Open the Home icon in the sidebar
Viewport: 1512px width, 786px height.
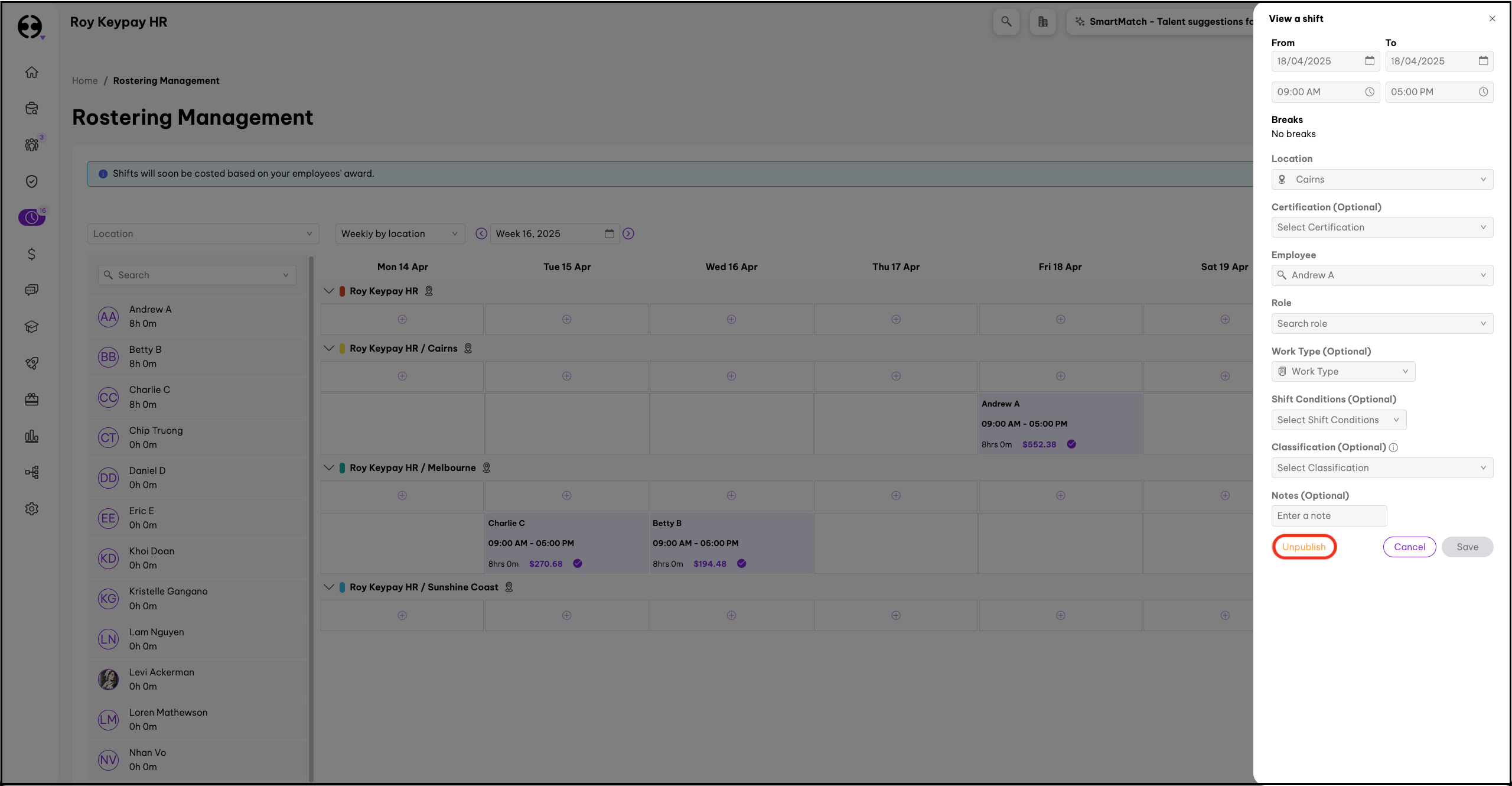pyautogui.click(x=32, y=72)
